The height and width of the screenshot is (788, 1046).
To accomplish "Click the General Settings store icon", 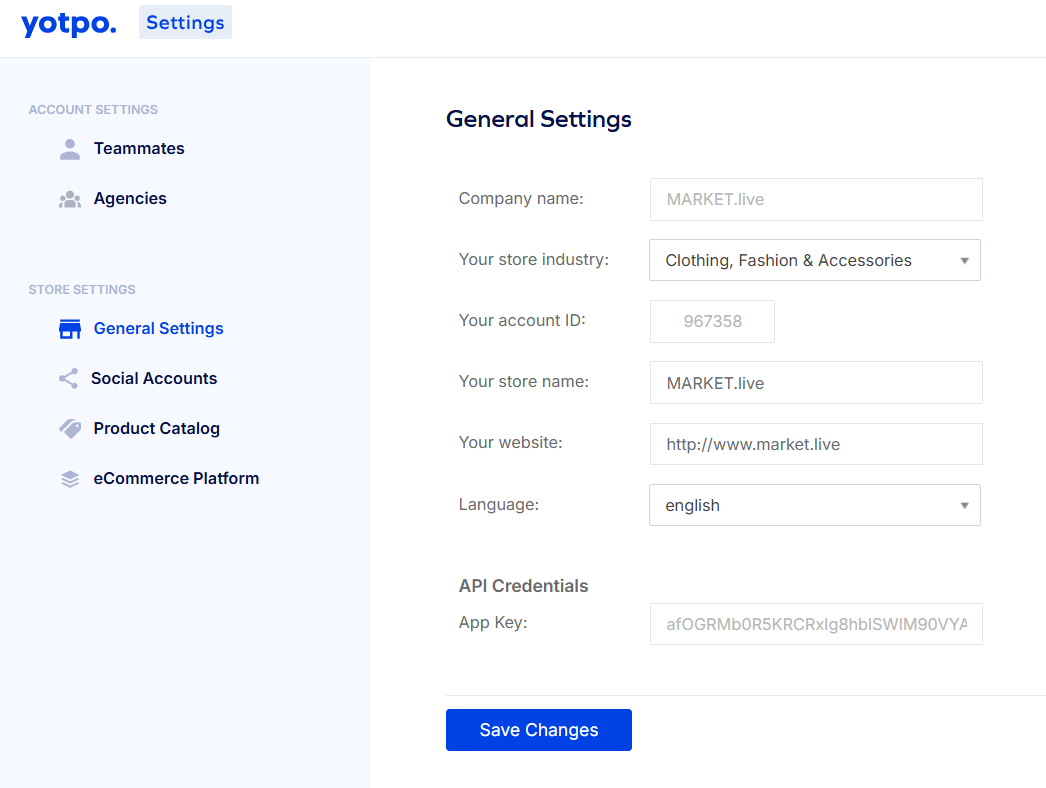I will pyautogui.click(x=70, y=329).
